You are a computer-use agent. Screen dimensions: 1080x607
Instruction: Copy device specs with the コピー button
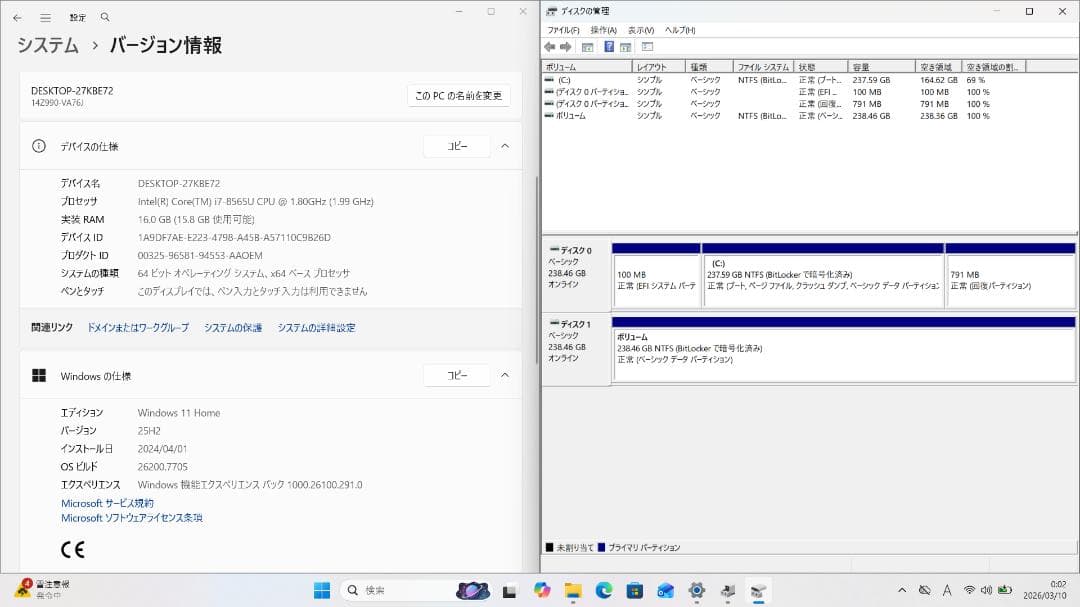pyautogui.click(x=457, y=146)
